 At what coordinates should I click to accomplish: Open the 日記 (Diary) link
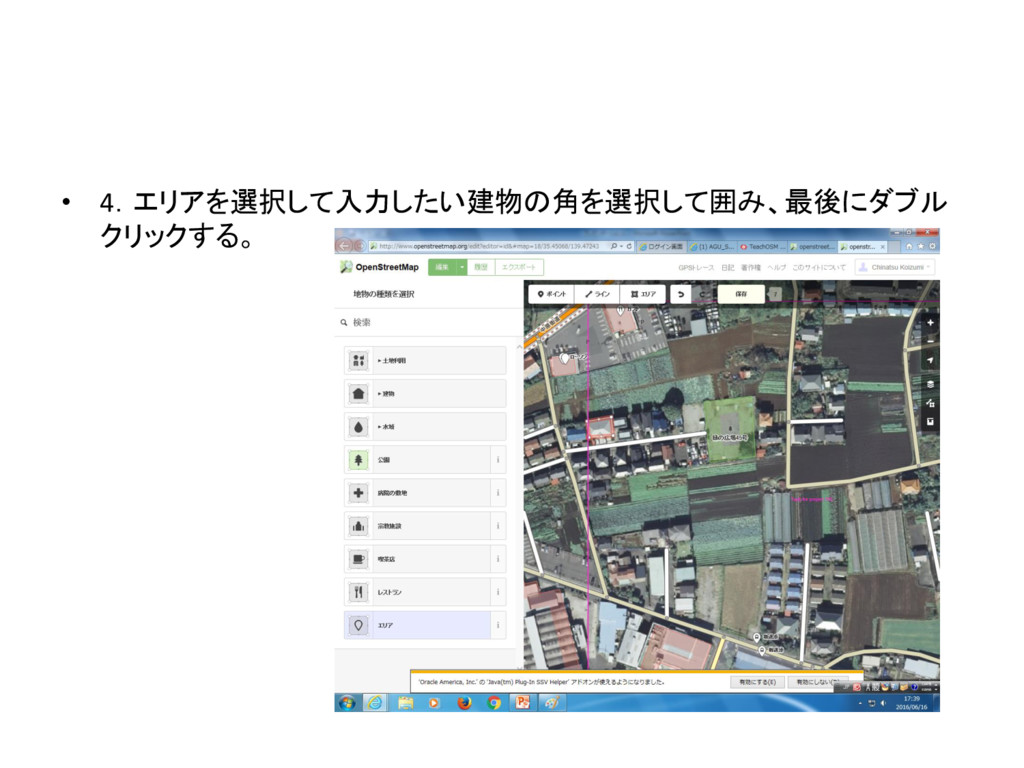coord(728,268)
